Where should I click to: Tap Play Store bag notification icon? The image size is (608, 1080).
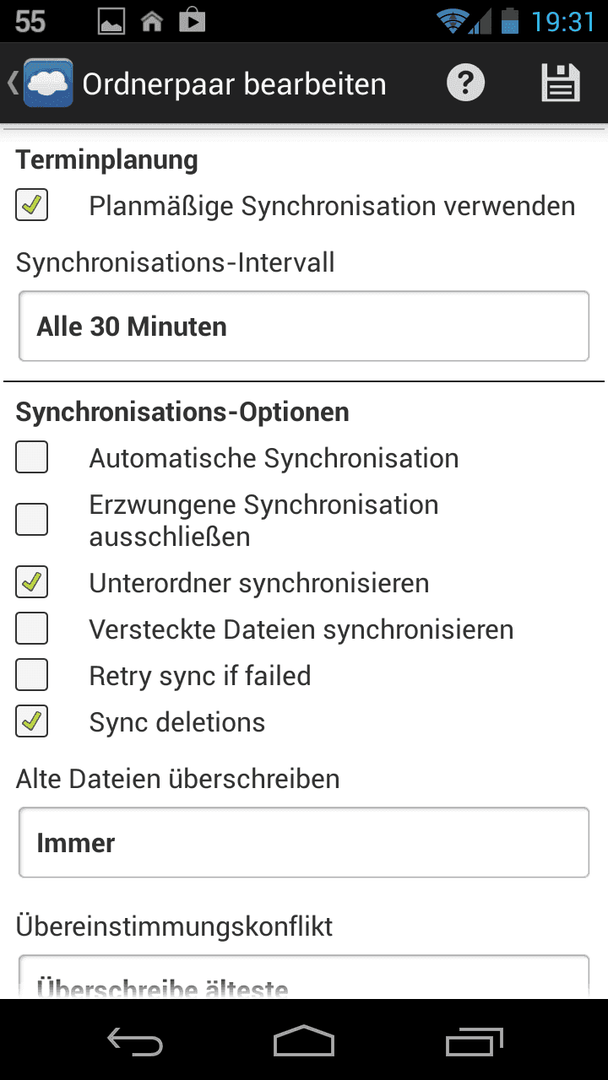point(192,21)
